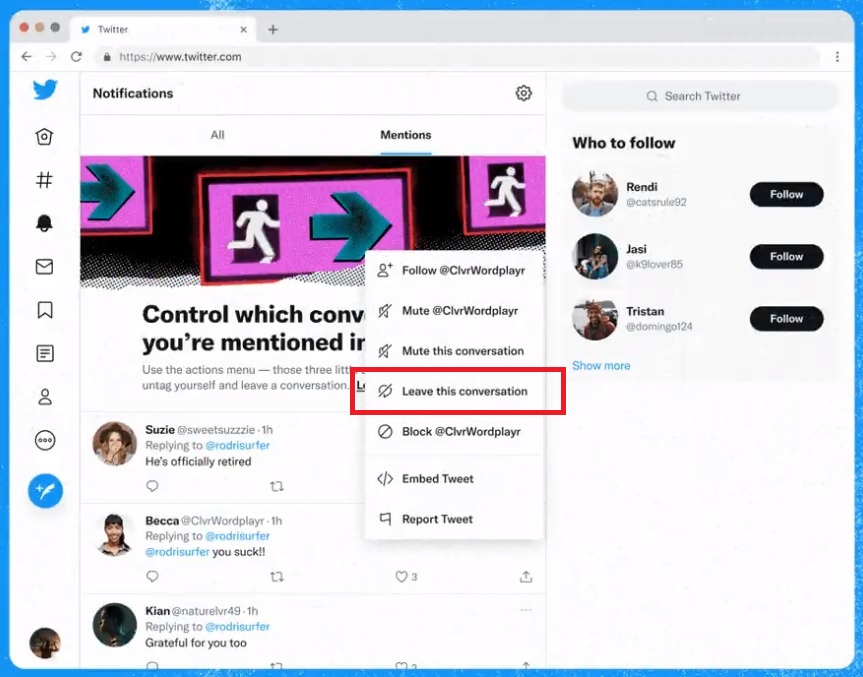Expand the More circle menu in sidebar
Viewport: 863px width, 677px height.
(44, 440)
